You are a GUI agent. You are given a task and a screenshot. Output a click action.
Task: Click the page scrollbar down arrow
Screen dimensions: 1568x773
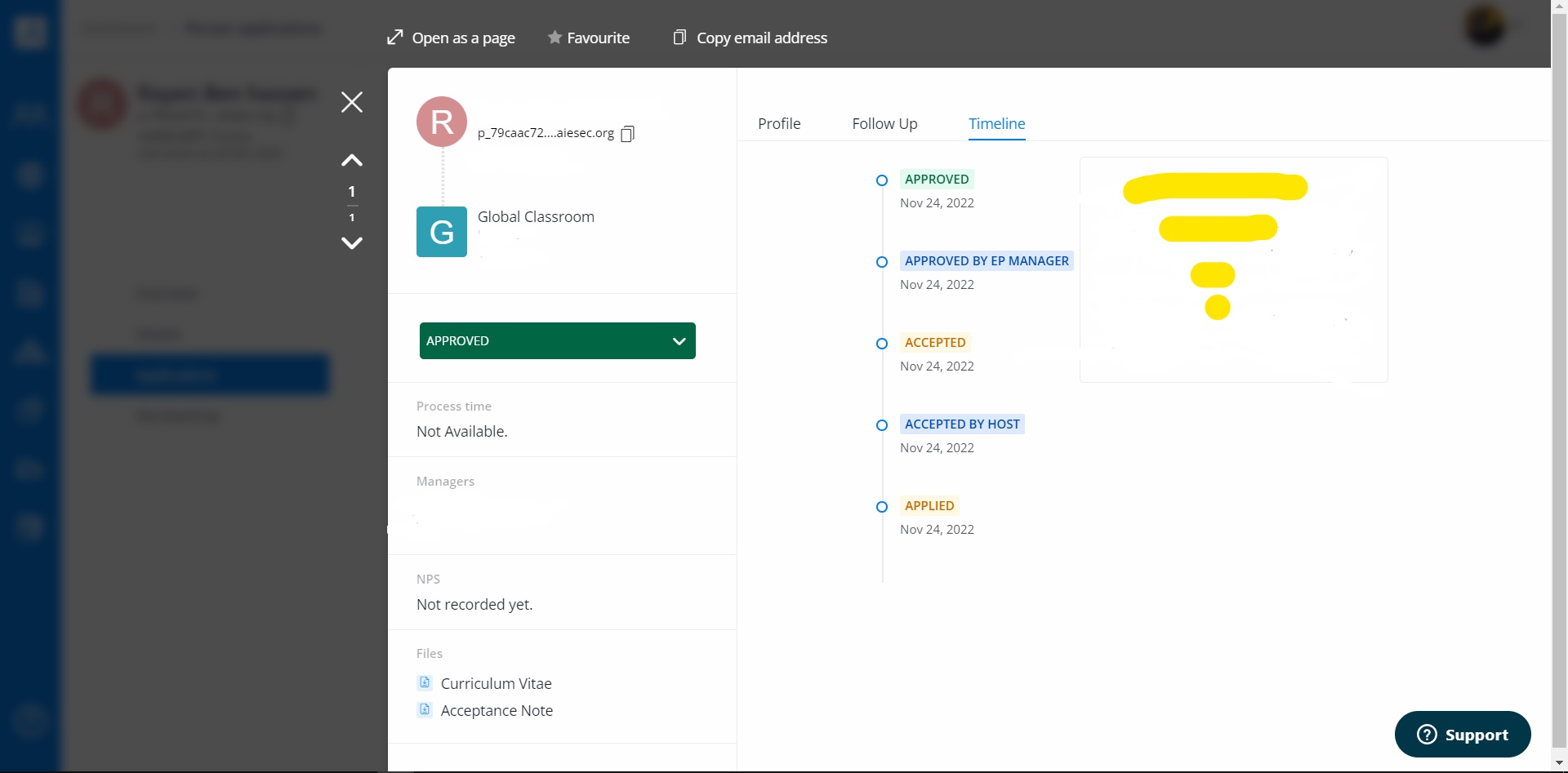pos(1559,763)
